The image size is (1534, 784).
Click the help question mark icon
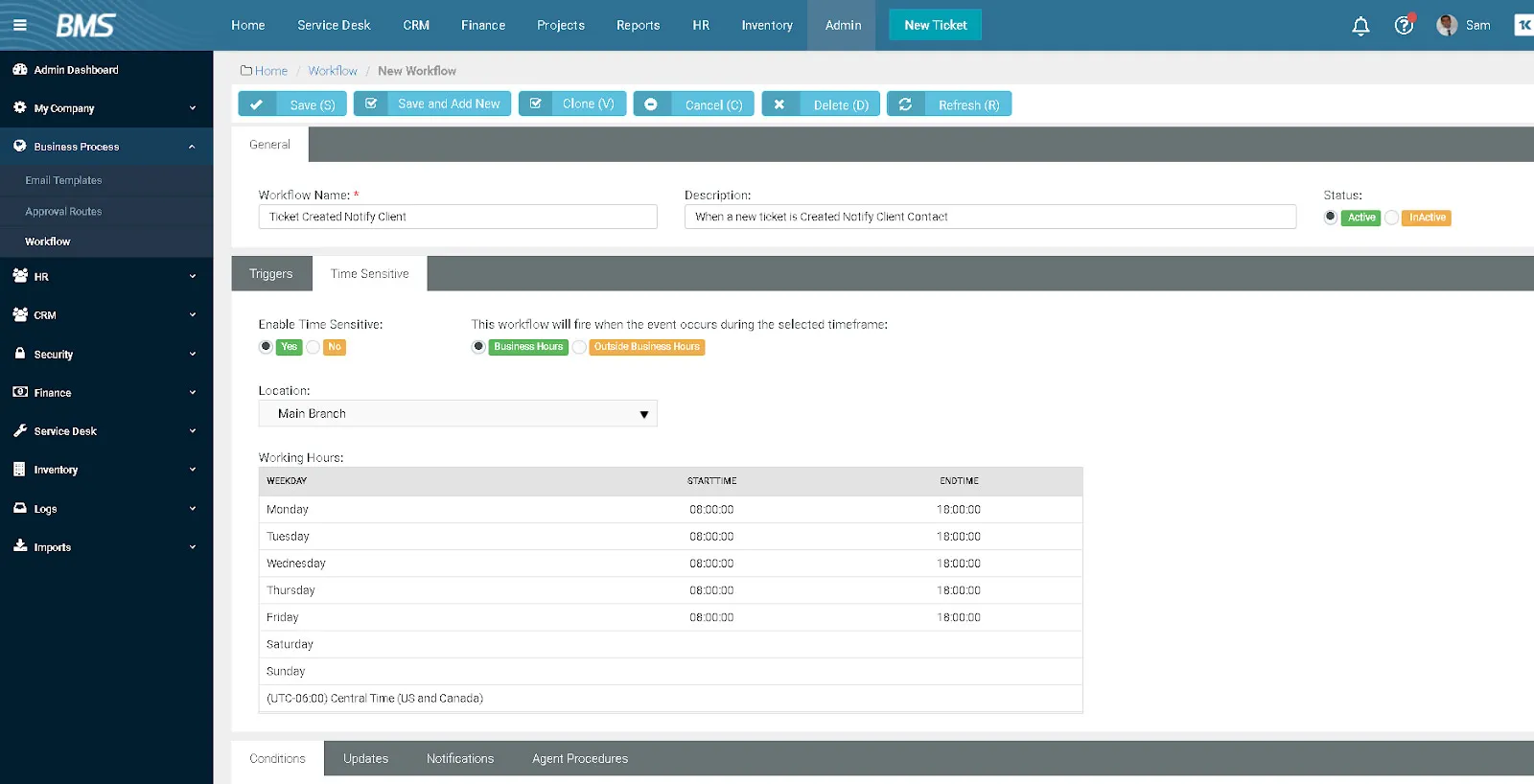click(x=1404, y=26)
